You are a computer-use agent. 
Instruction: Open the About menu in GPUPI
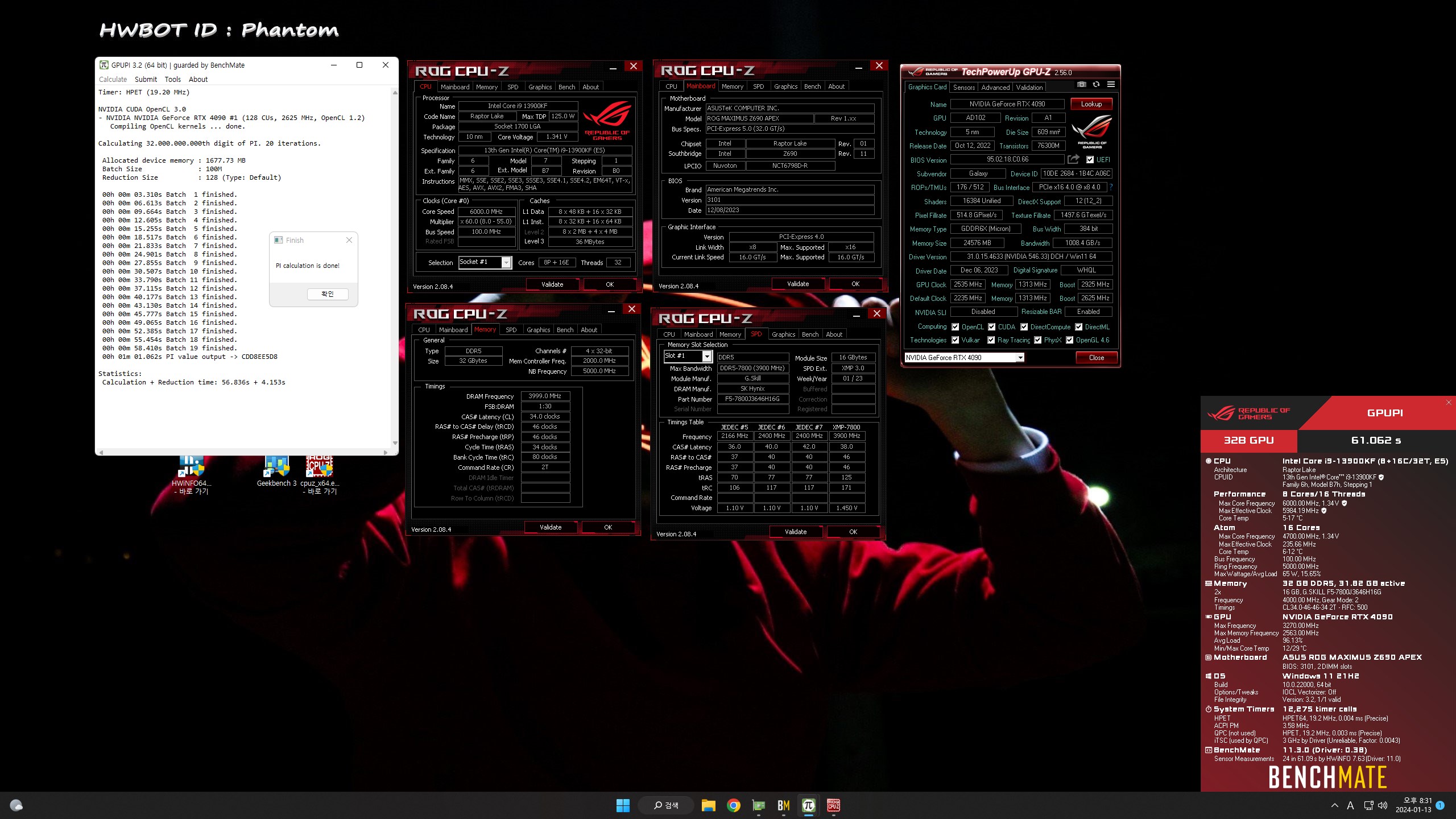point(198,80)
